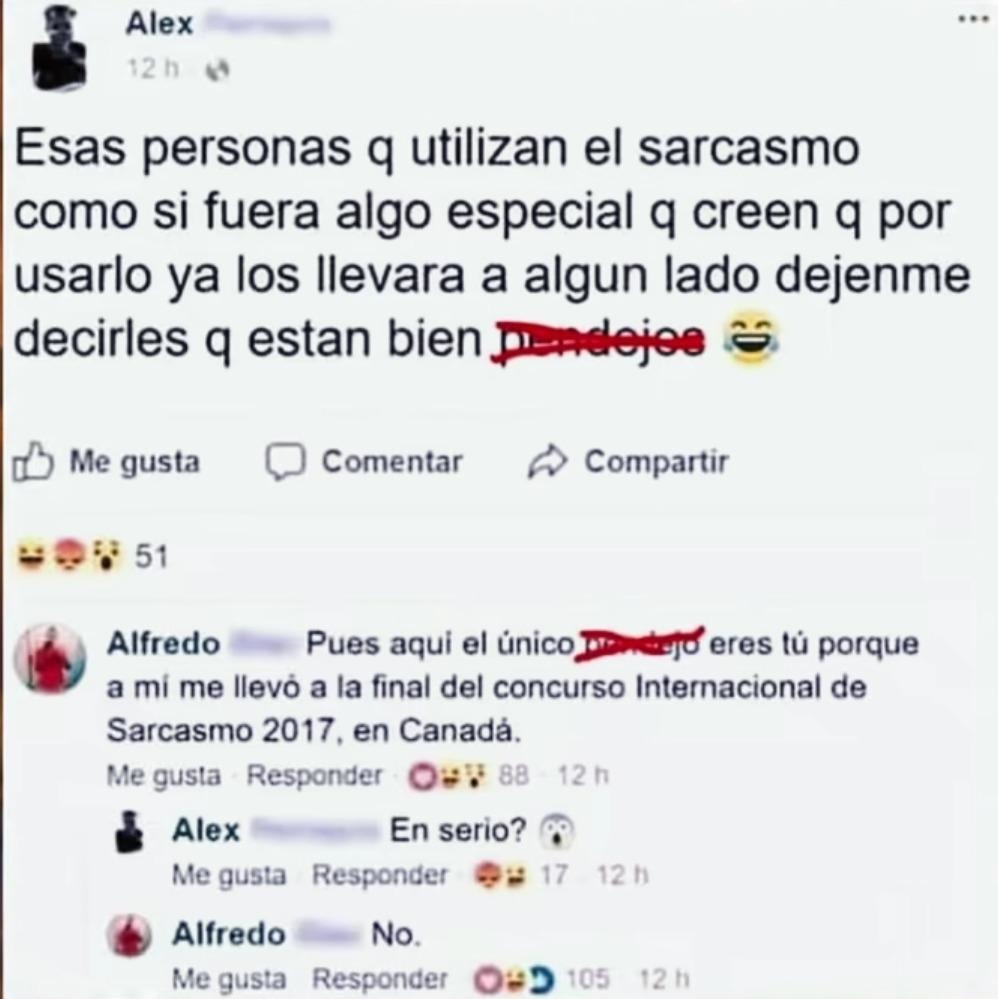This screenshot has width=998, height=999.
Task: Open Alex's profile from post author name
Action: 159,25
